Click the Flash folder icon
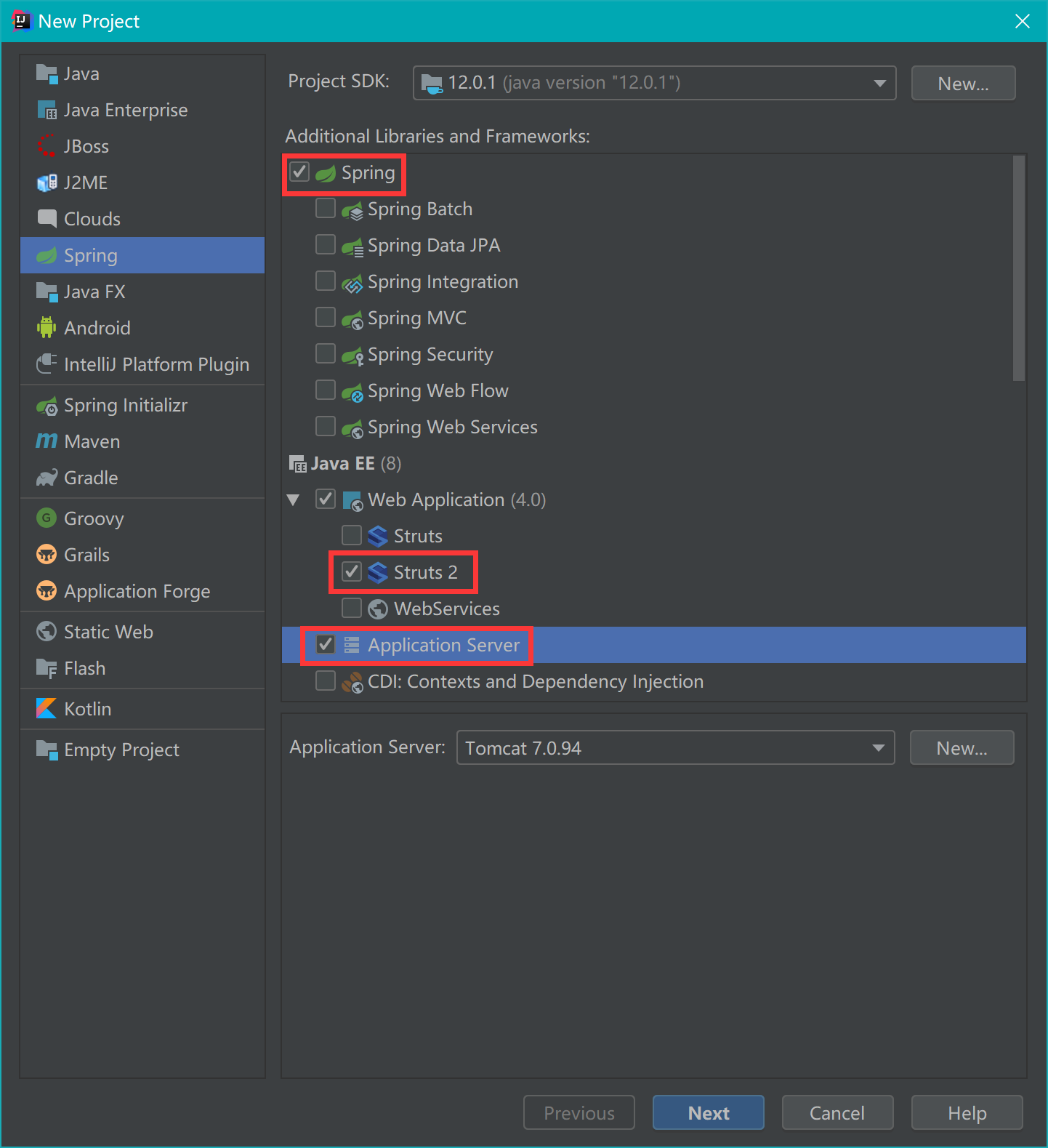This screenshot has width=1048, height=1148. (x=47, y=668)
